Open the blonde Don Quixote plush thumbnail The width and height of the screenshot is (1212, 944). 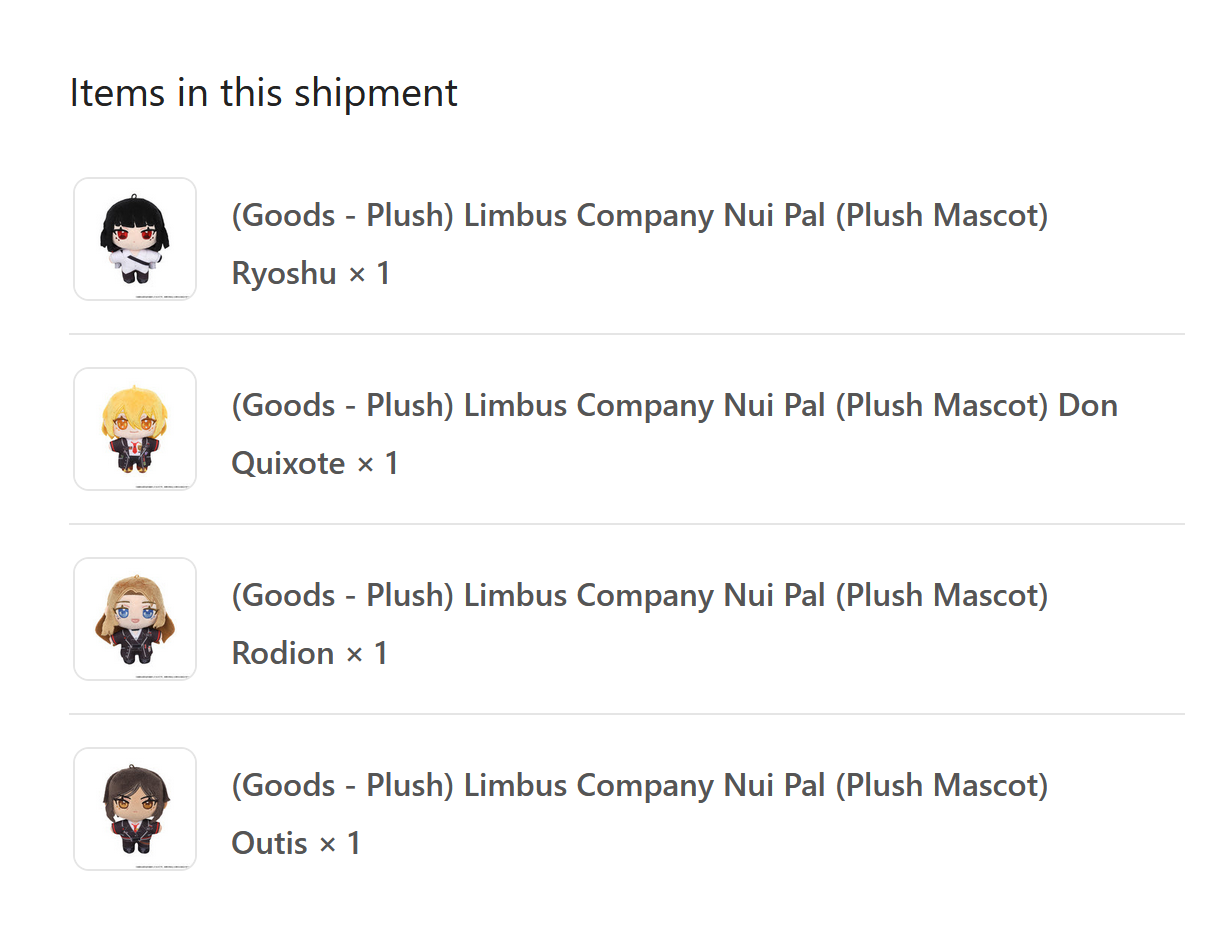[x=135, y=429]
